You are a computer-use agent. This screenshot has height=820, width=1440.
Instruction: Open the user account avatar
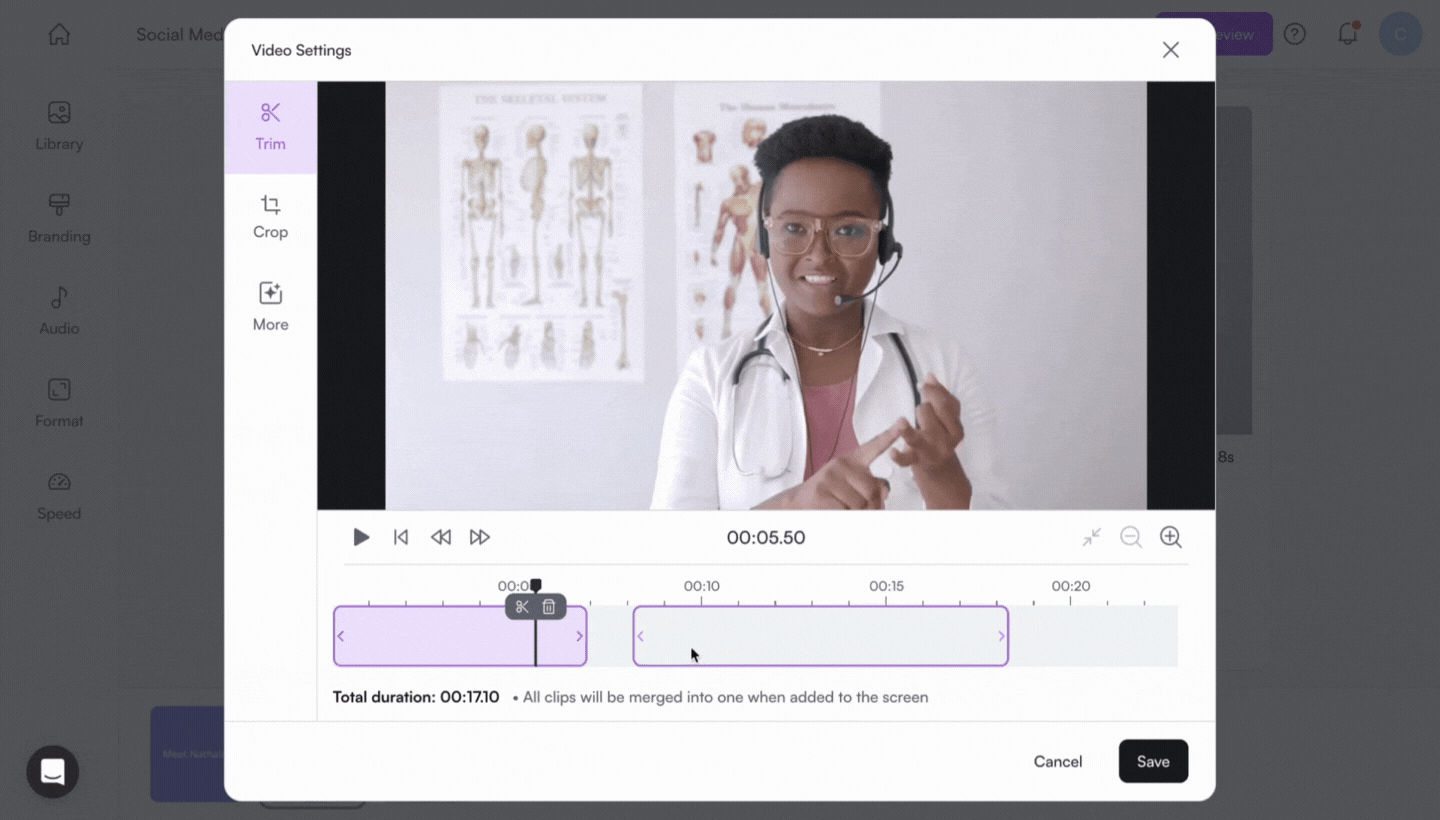1400,34
